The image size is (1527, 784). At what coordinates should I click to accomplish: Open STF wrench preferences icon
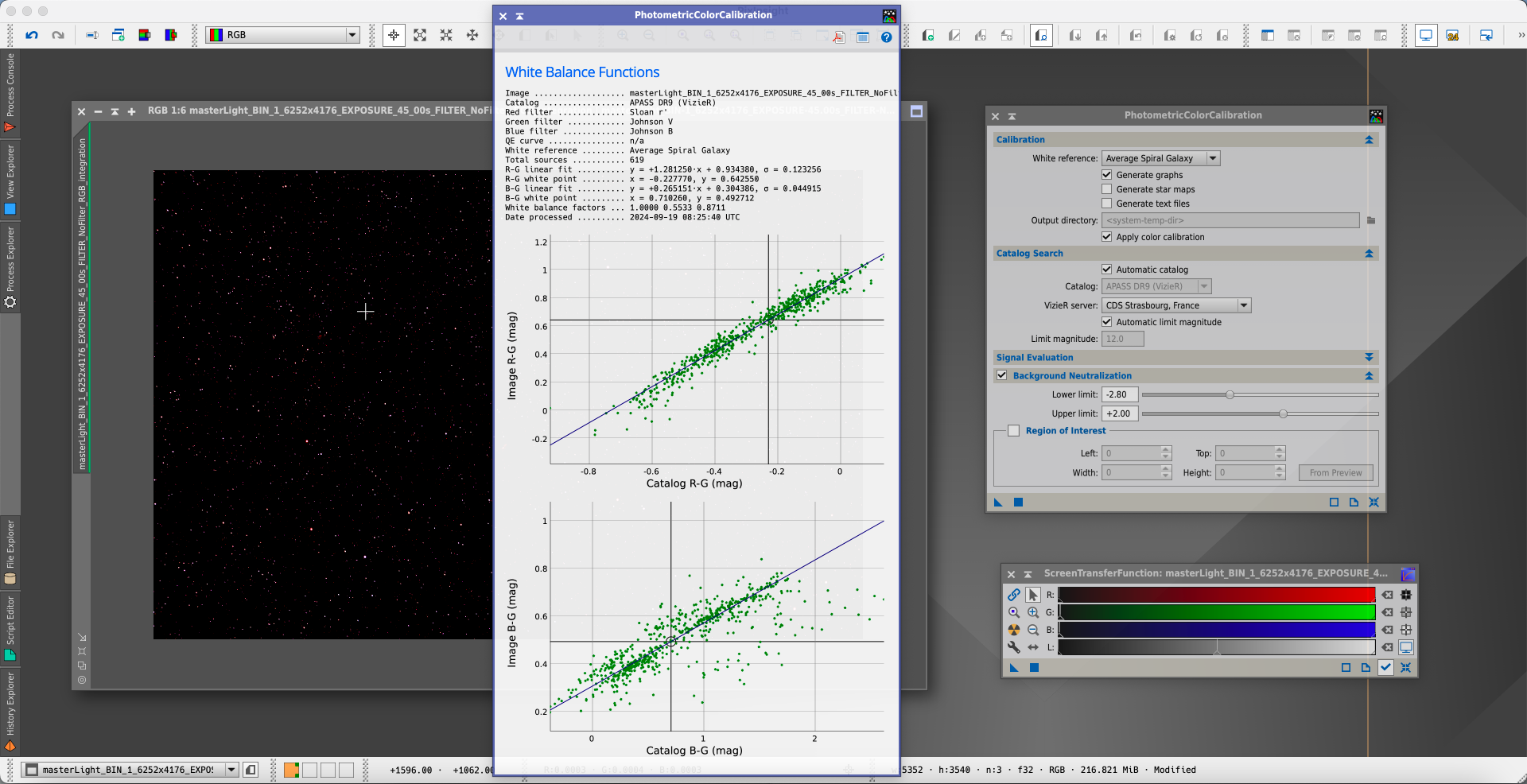pyautogui.click(x=1013, y=647)
